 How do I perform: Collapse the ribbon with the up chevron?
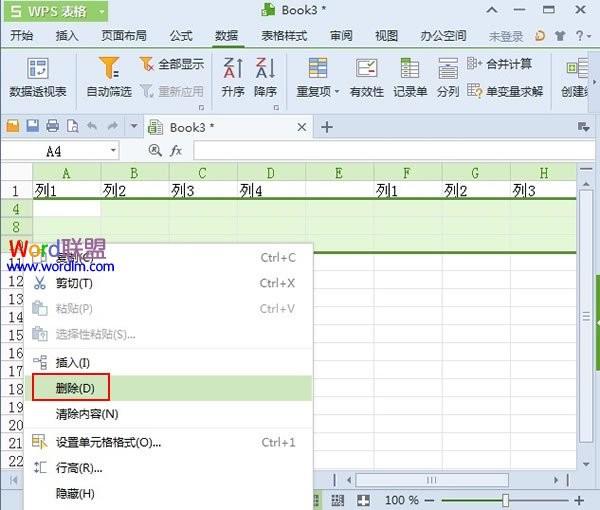click(x=492, y=10)
